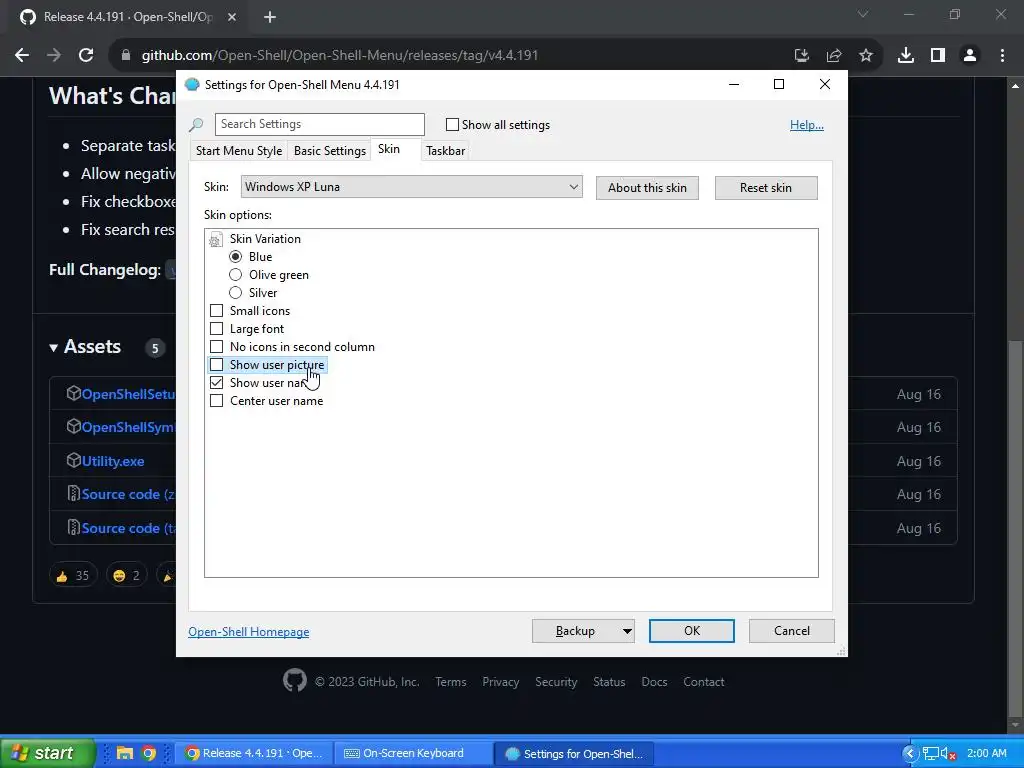The image size is (1024, 768).
Task: Open a new Chrome tab
Action: click(270, 17)
